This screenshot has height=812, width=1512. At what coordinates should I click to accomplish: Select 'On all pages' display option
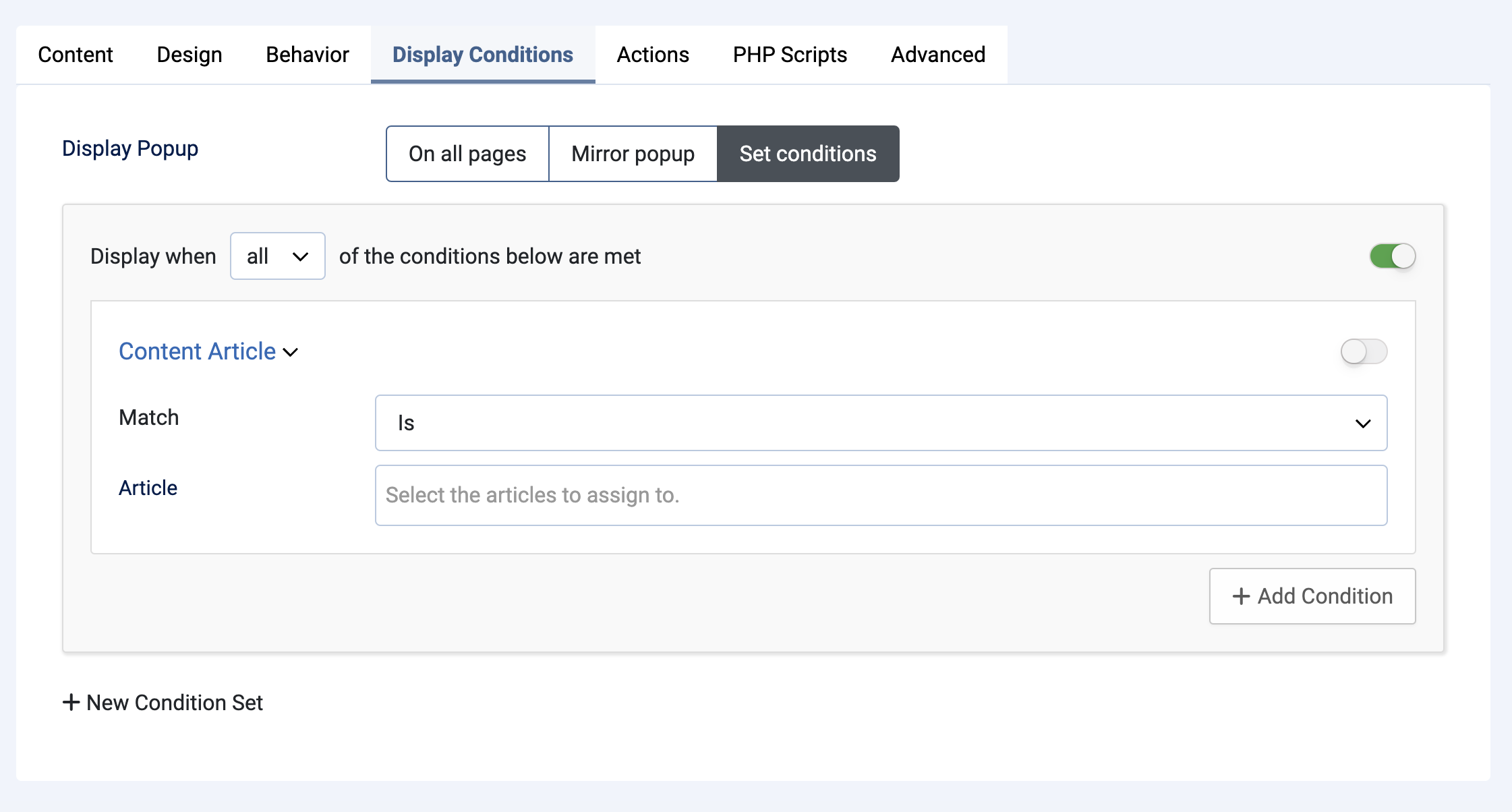(467, 154)
